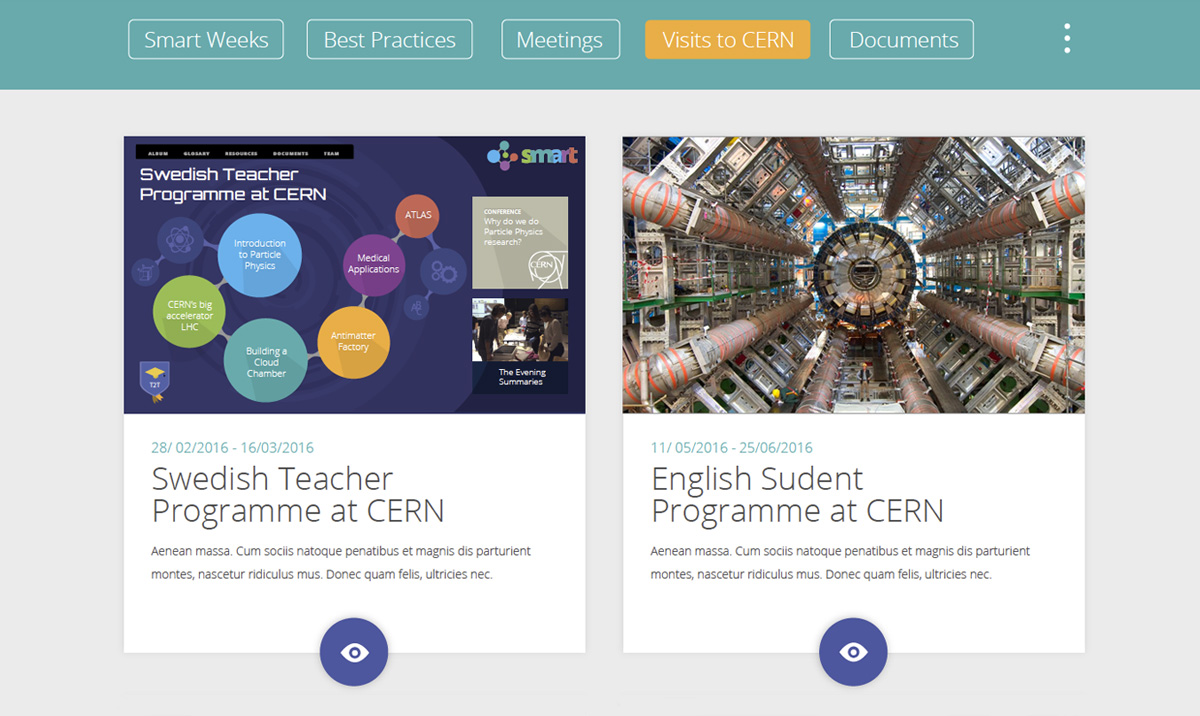Select the Visits to CERN tab
The image size is (1200, 716).
point(728,40)
